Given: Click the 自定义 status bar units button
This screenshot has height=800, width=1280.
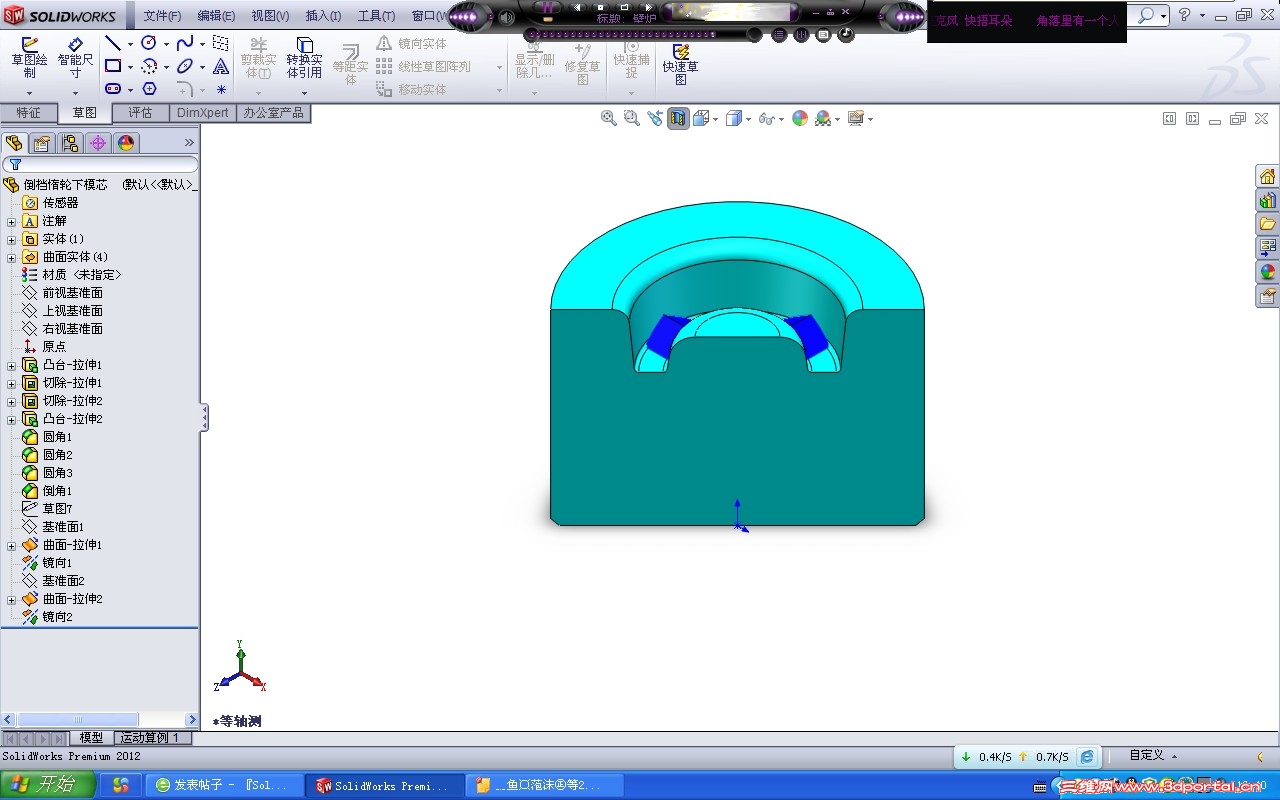Looking at the screenshot, I should (x=1152, y=756).
